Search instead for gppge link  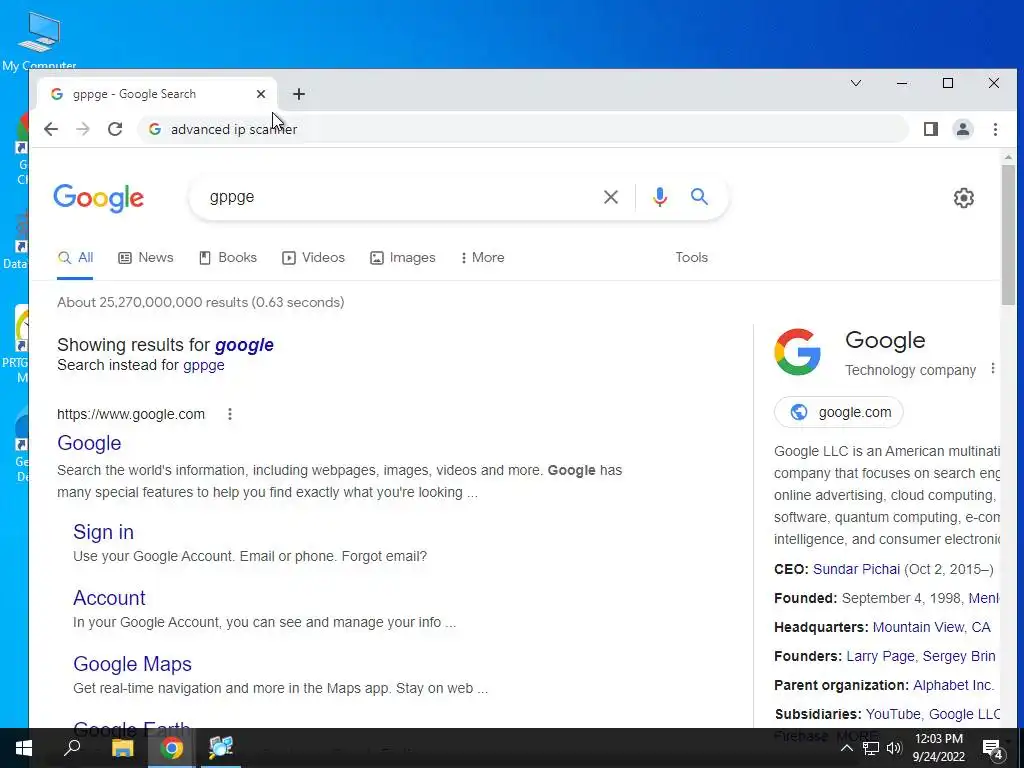[x=204, y=365]
